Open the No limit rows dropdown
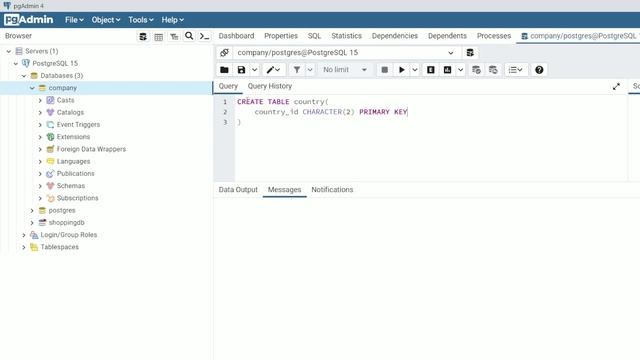The height and width of the screenshot is (360, 640). pos(345,70)
